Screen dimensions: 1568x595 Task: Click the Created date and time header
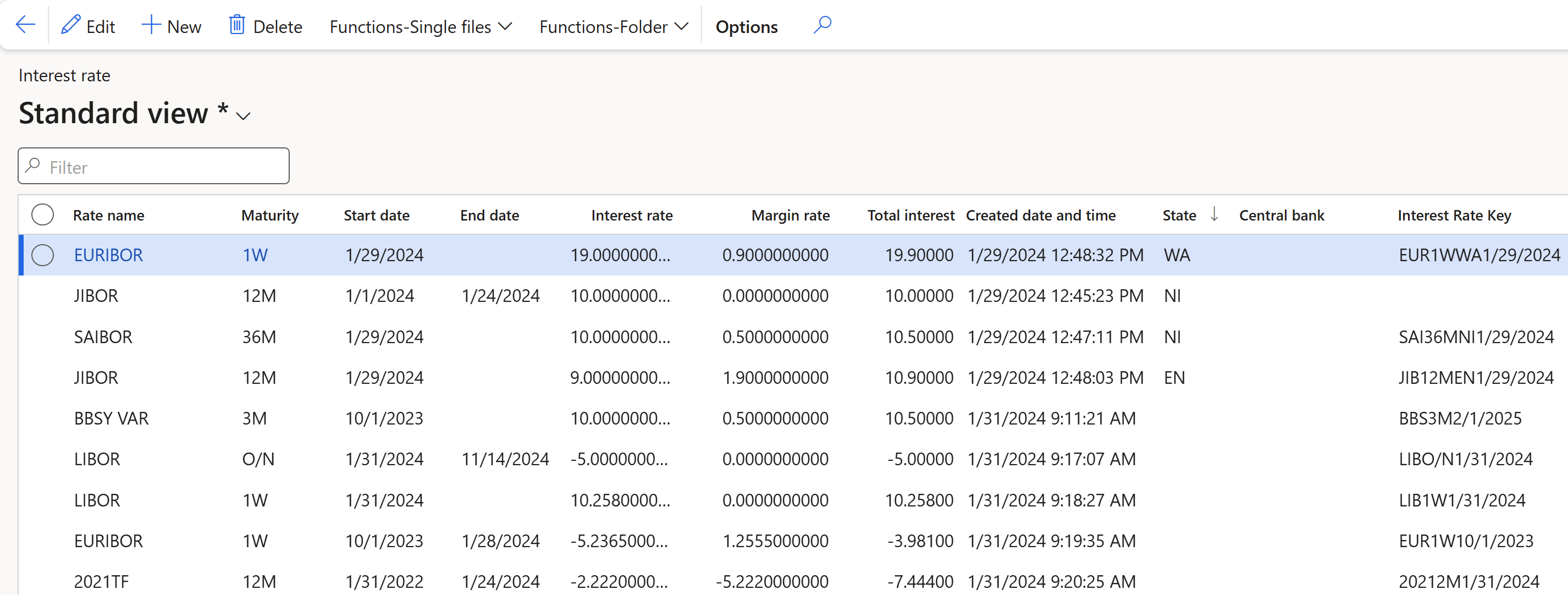point(1040,216)
